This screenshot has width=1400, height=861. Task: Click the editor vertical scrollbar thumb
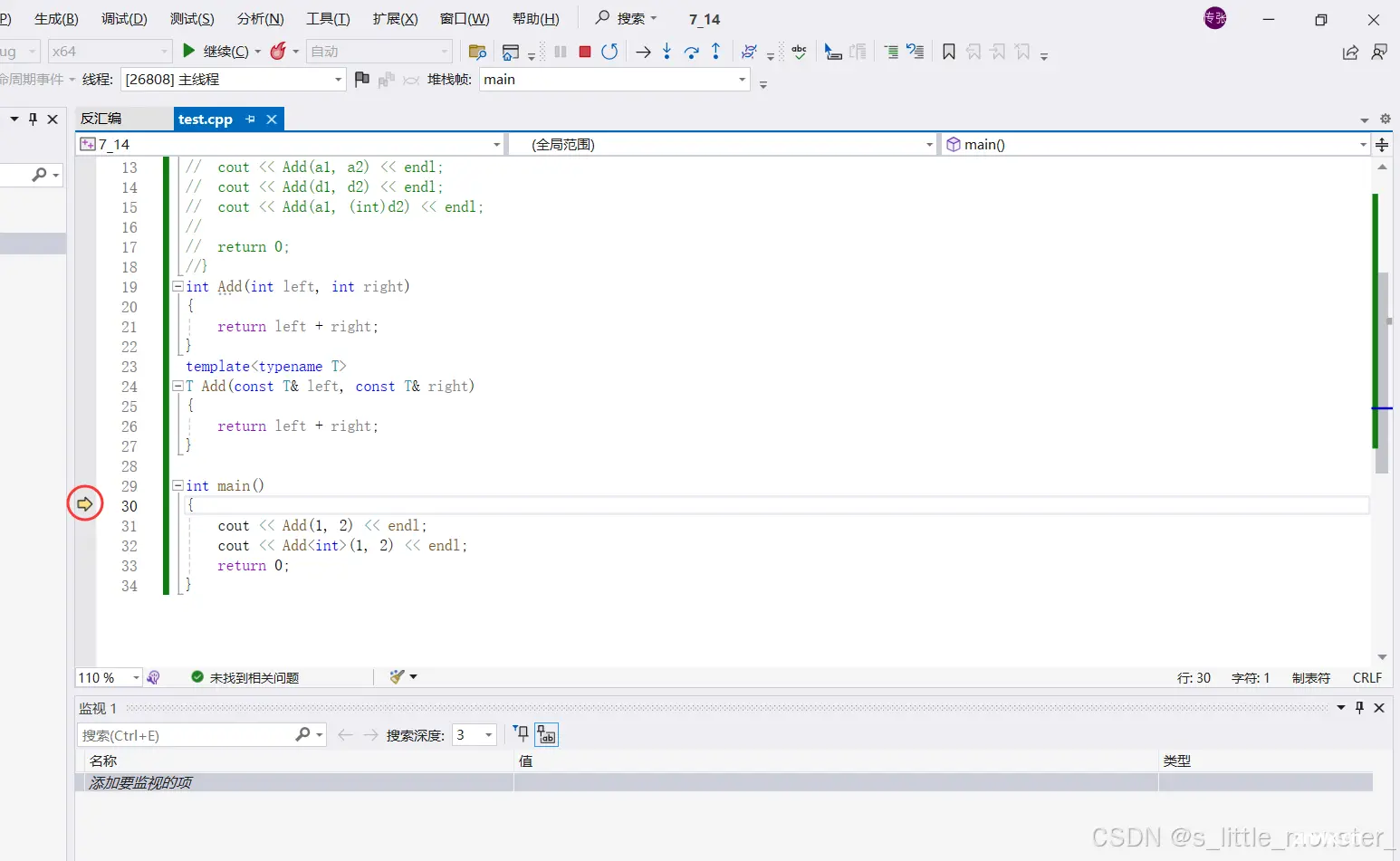click(x=1382, y=371)
